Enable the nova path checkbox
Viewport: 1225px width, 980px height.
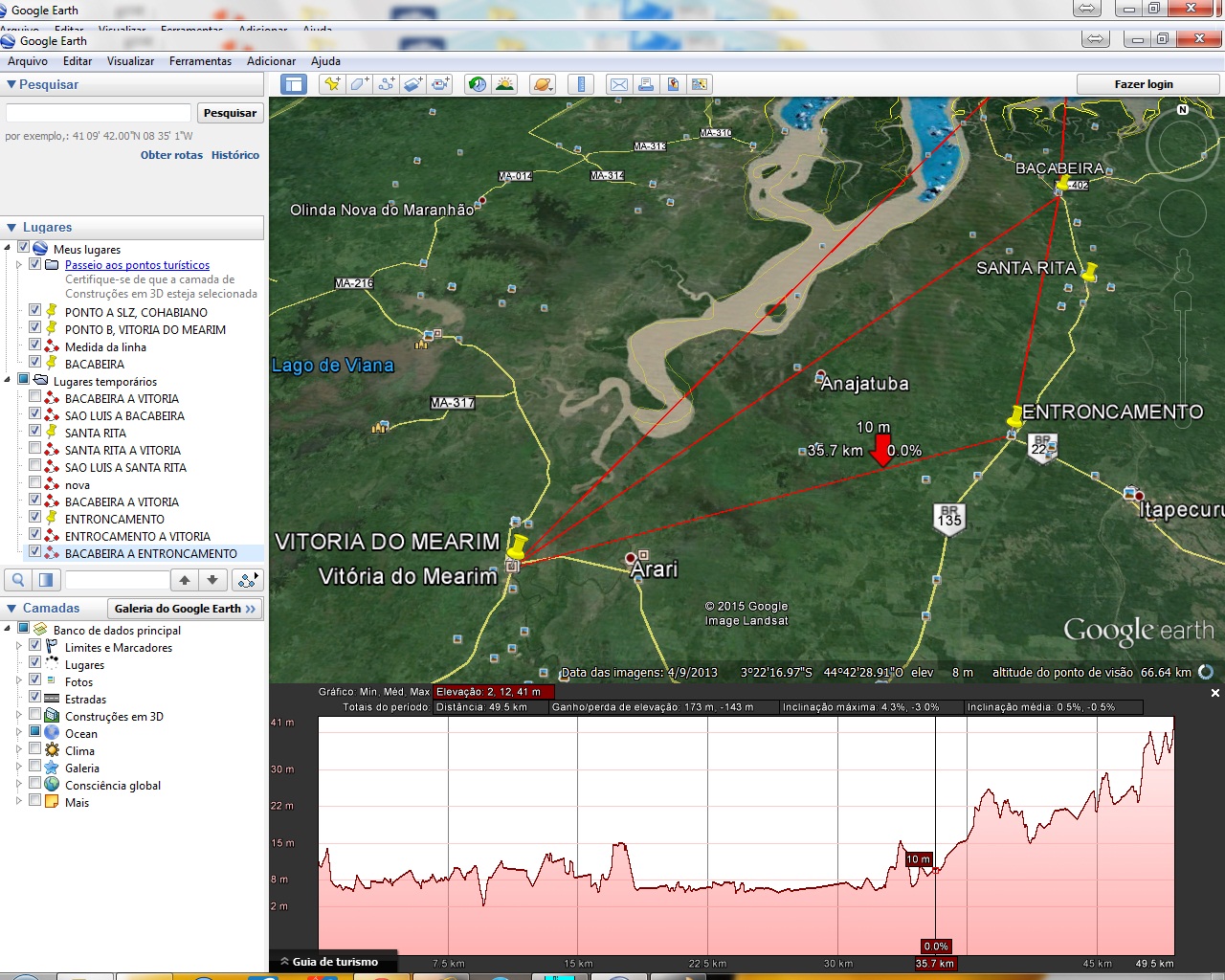35,482
